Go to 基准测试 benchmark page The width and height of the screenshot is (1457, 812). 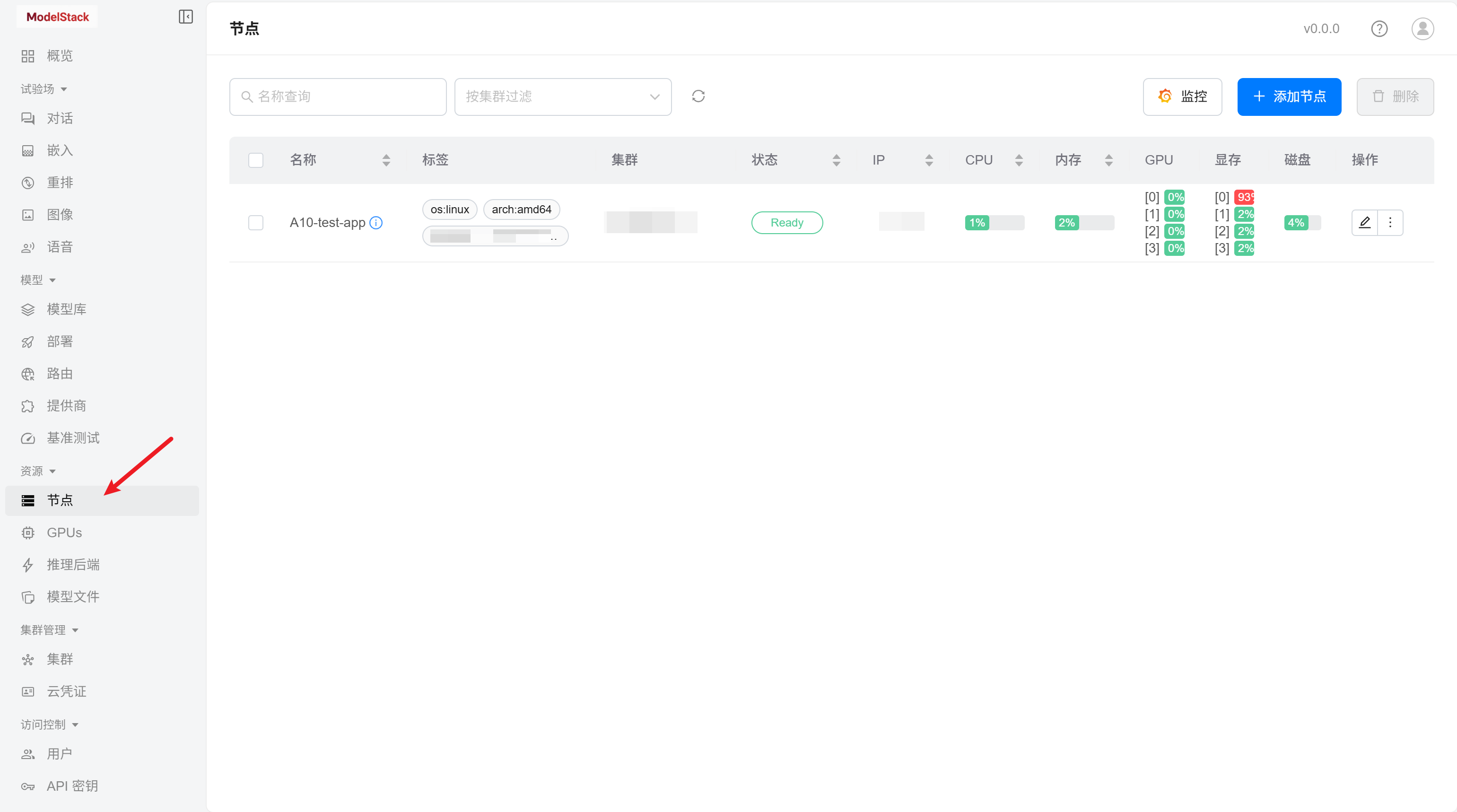click(102, 438)
